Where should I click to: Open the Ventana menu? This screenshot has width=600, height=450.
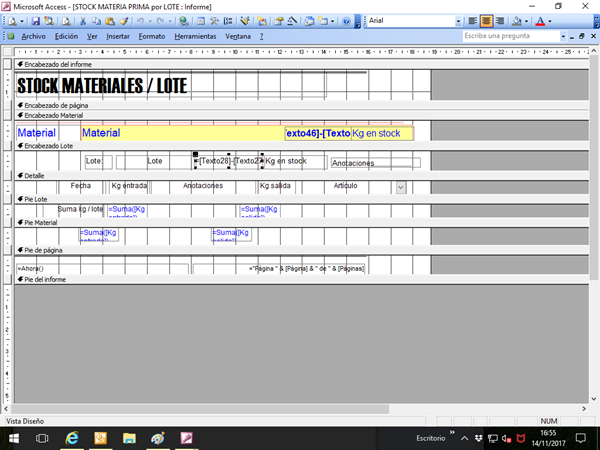tap(238, 36)
